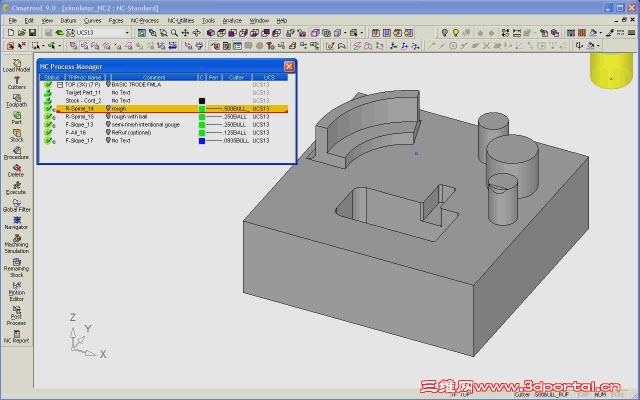The height and width of the screenshot is (400, 640).
Task: Open dropdown arrow beside selection box icon
Action: [43, 46]
